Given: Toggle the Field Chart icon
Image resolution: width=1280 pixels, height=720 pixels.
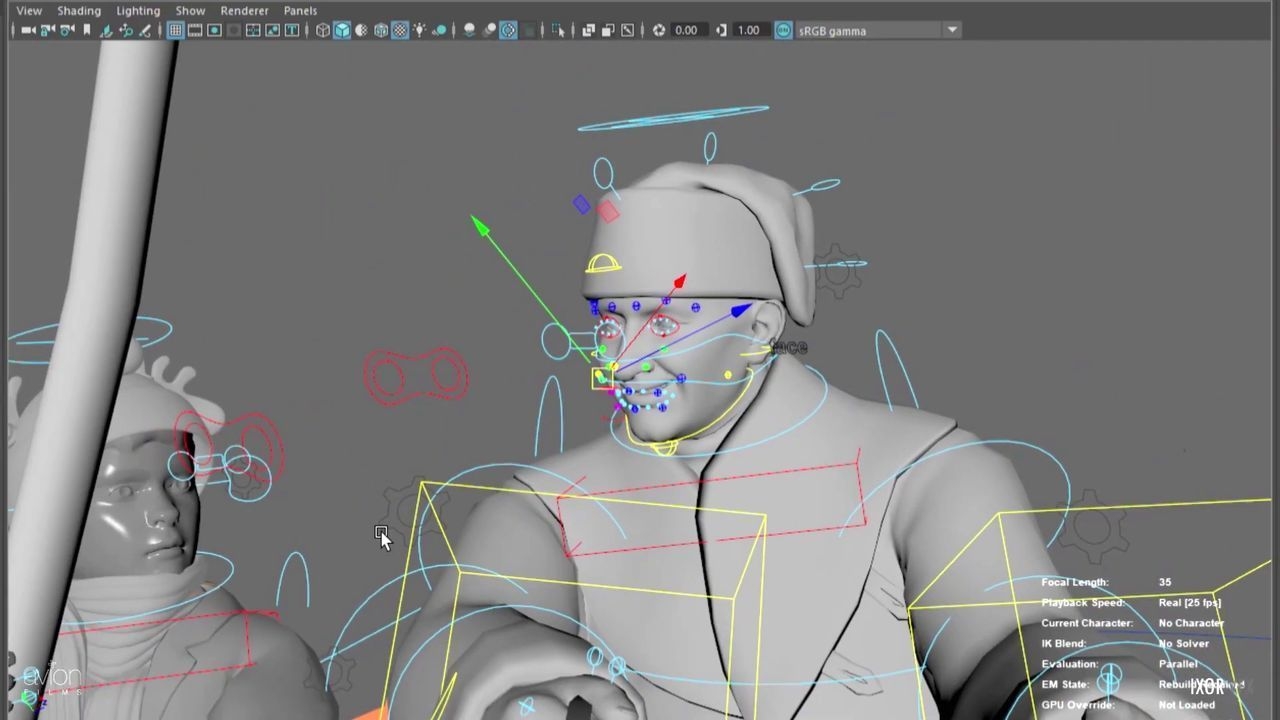Looking at the screenshot, I should click(253, 30).
